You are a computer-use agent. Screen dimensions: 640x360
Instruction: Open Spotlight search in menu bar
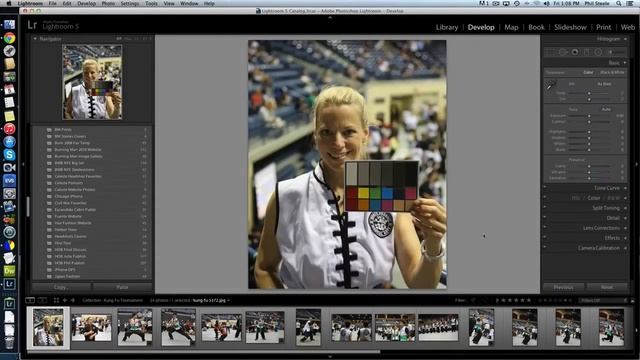pyautogui.click(x=619, y=3)
